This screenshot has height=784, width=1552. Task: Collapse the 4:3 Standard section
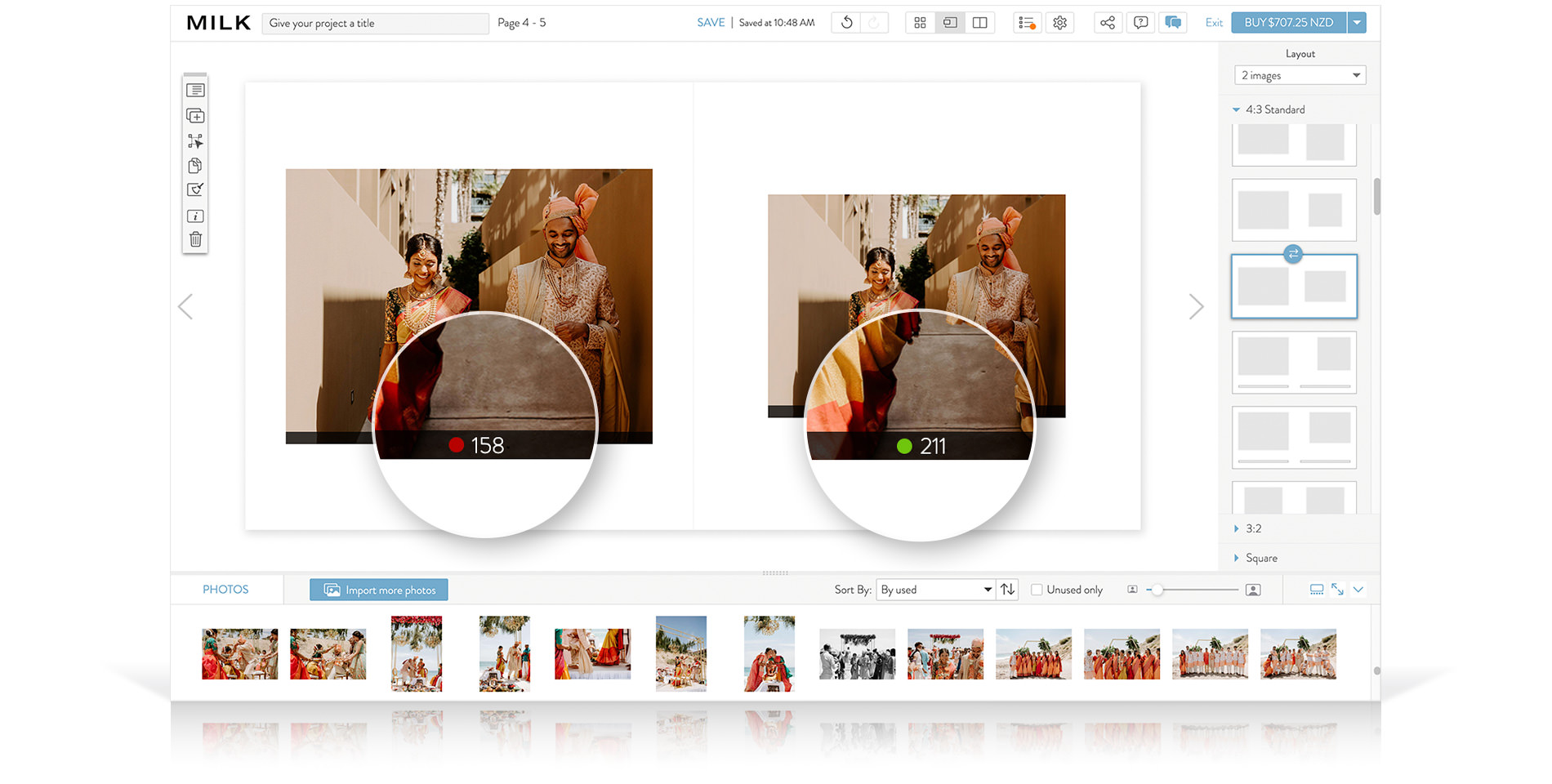pos(1236,109)
